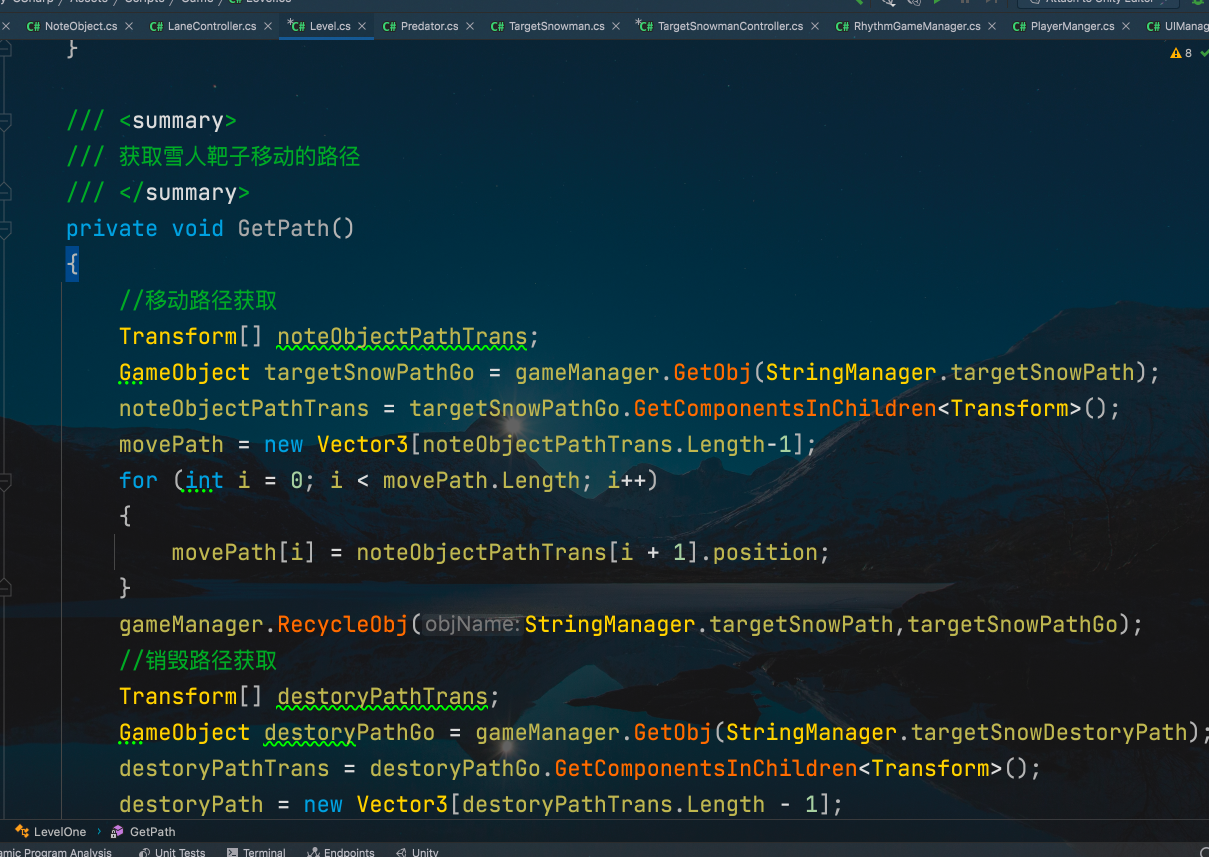1209x857 pixels.
Task: Click the Endpoints tool window icon
Action: click(x=313, y=852)
